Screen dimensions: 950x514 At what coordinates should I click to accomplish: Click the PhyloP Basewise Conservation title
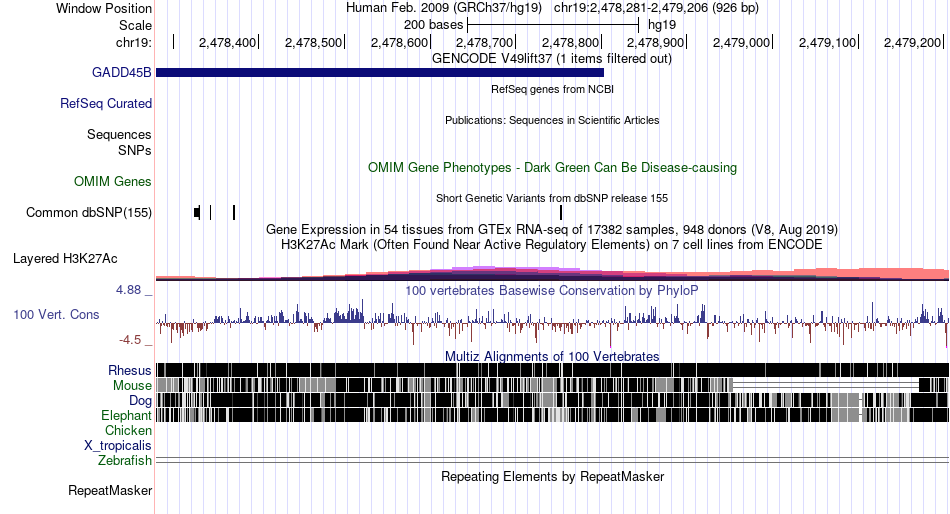pyautogui.click(x=551, y=290)
